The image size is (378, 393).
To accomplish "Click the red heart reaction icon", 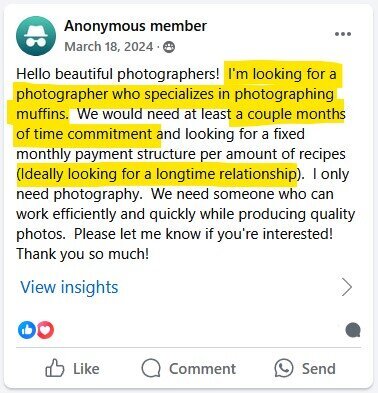I will point(45,330).
